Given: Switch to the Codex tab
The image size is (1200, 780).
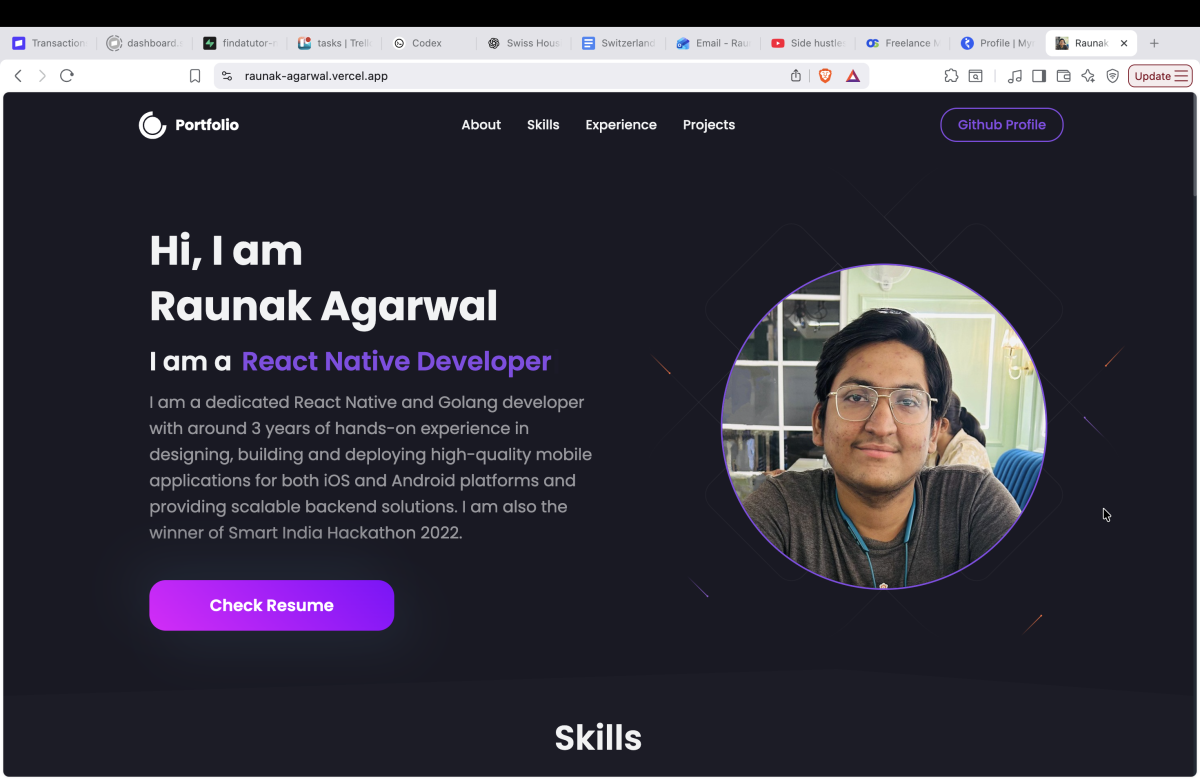Looking at the screenshot, I should [x=426, y=43].
